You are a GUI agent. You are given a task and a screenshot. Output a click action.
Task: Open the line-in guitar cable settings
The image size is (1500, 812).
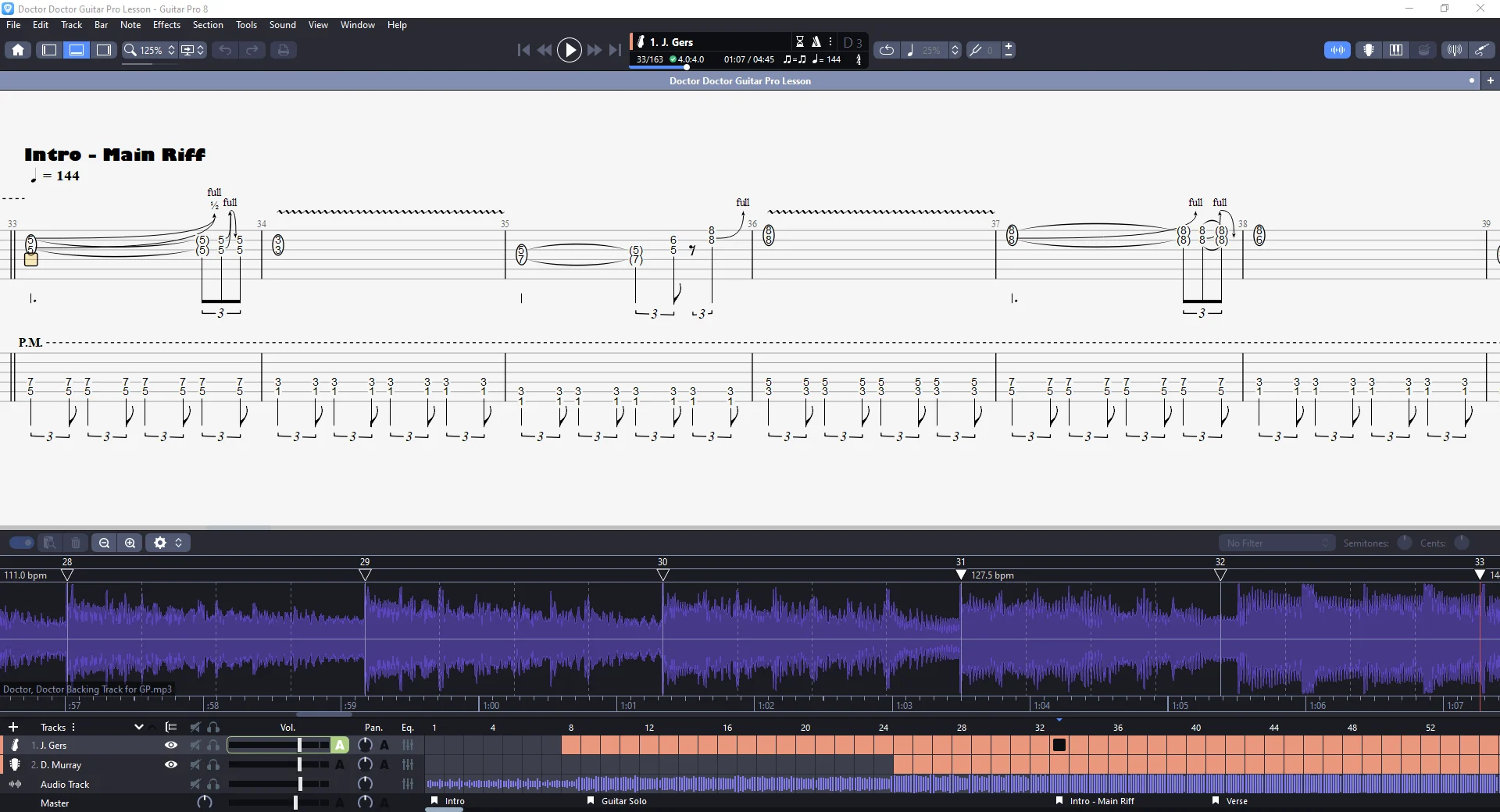point(1482,50)
